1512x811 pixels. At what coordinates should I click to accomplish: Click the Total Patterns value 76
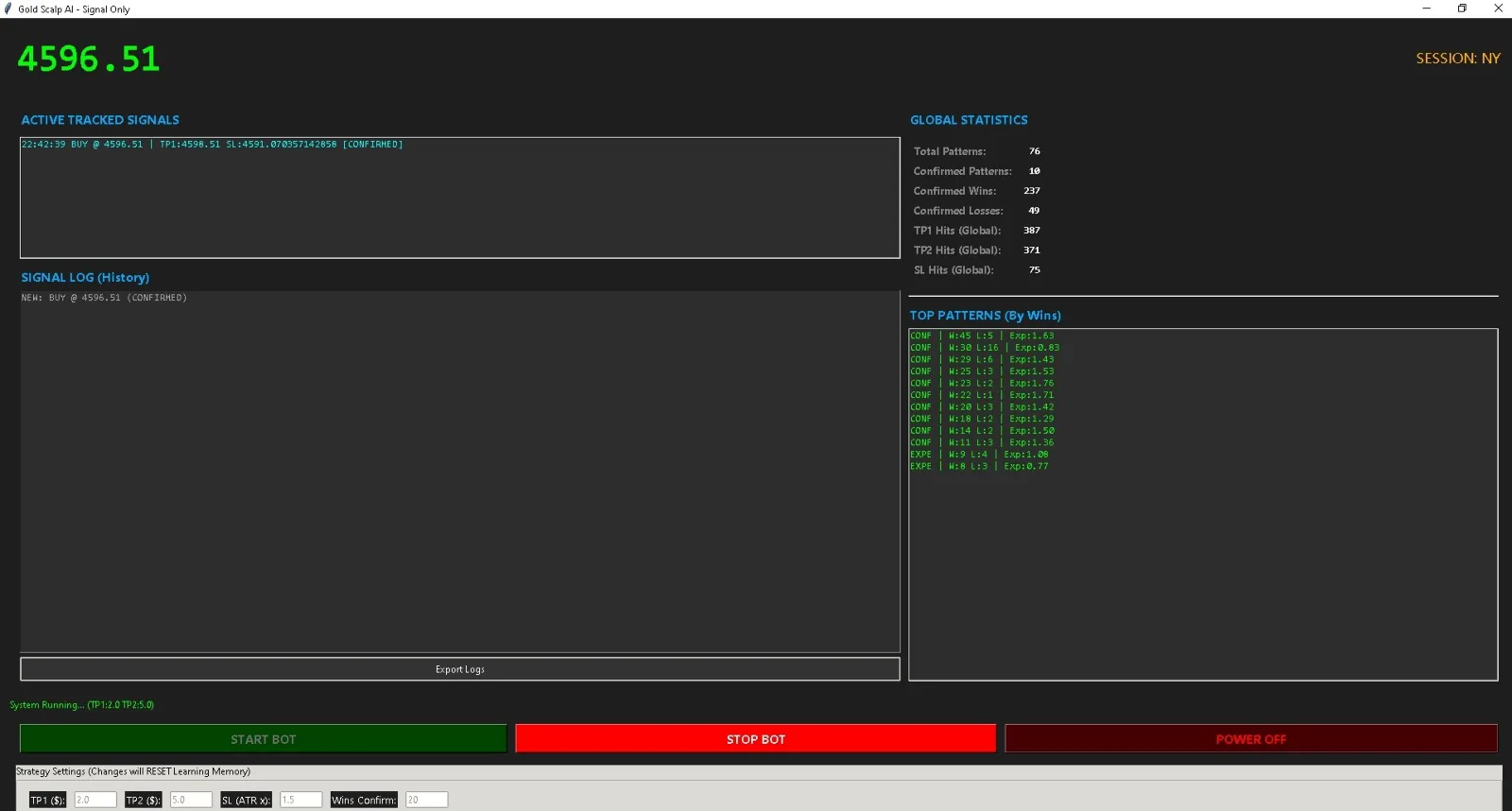[x=1035, y=151]
